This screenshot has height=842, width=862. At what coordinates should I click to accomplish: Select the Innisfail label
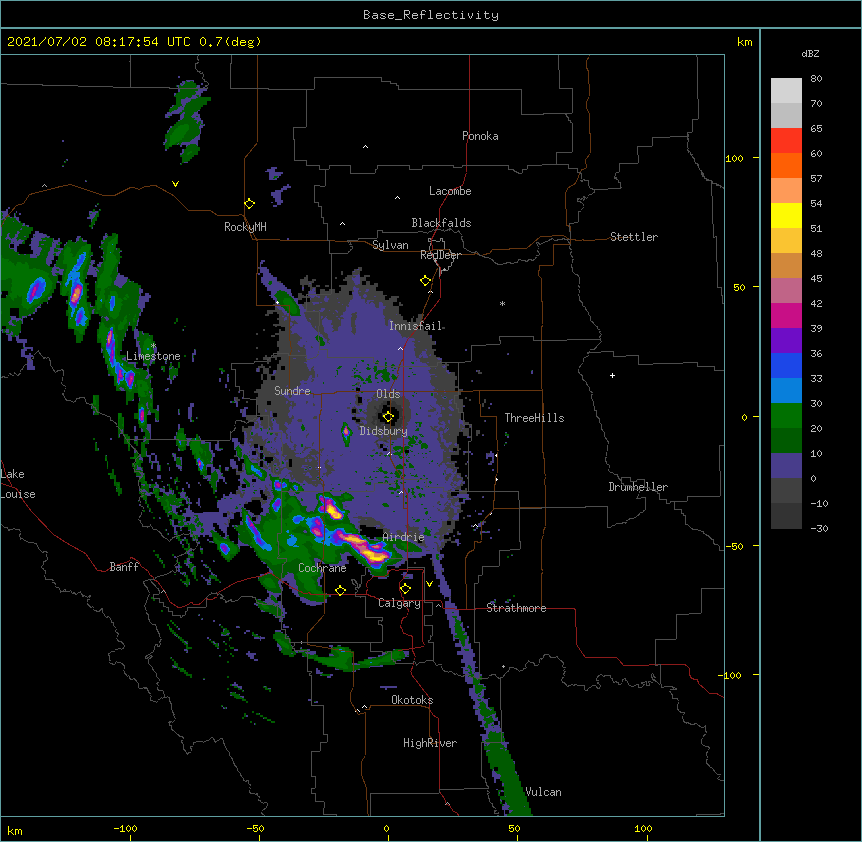pyautogui.click(x=415, y=326)
